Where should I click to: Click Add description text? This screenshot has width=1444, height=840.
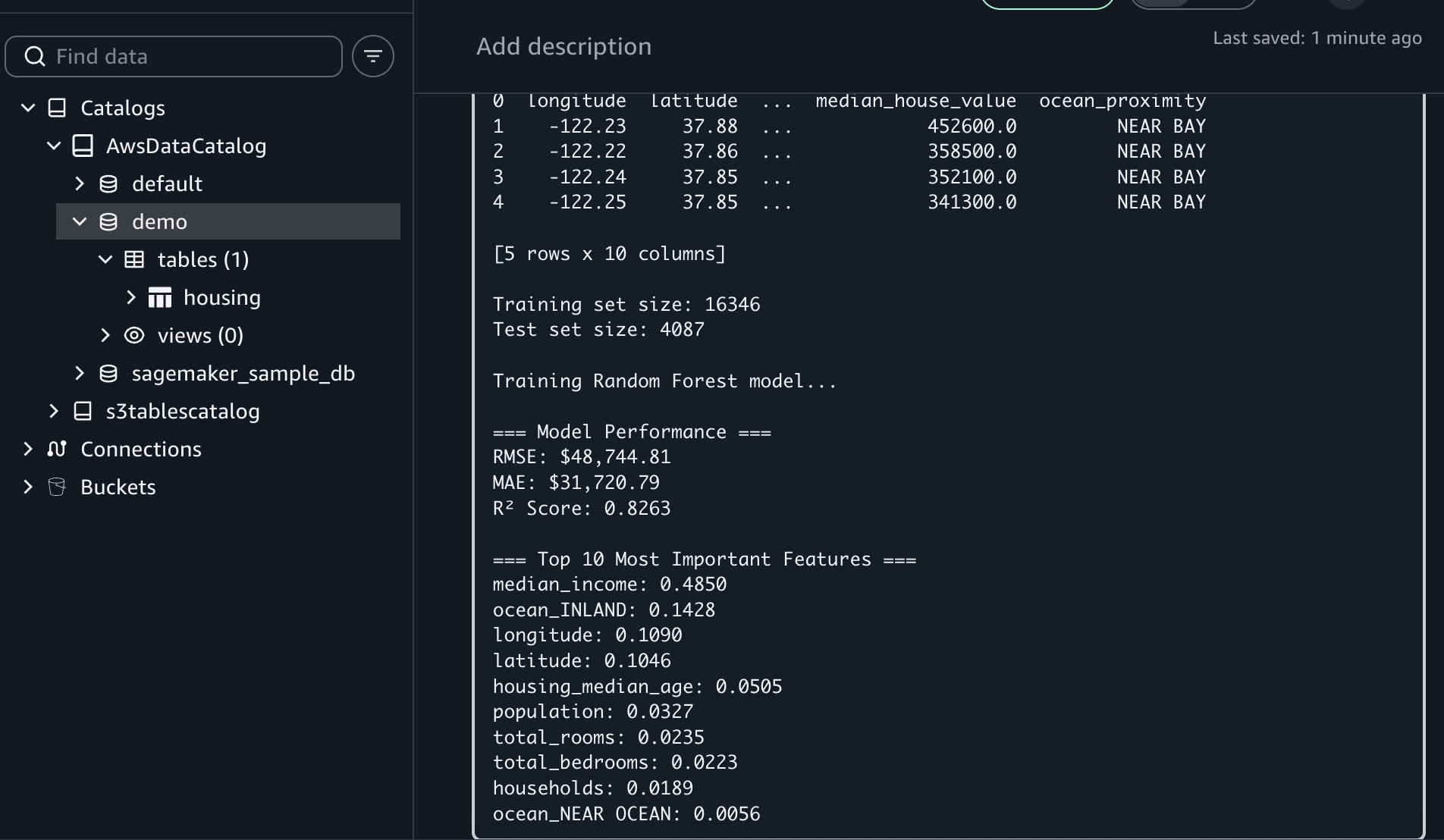tap(563, 46)
